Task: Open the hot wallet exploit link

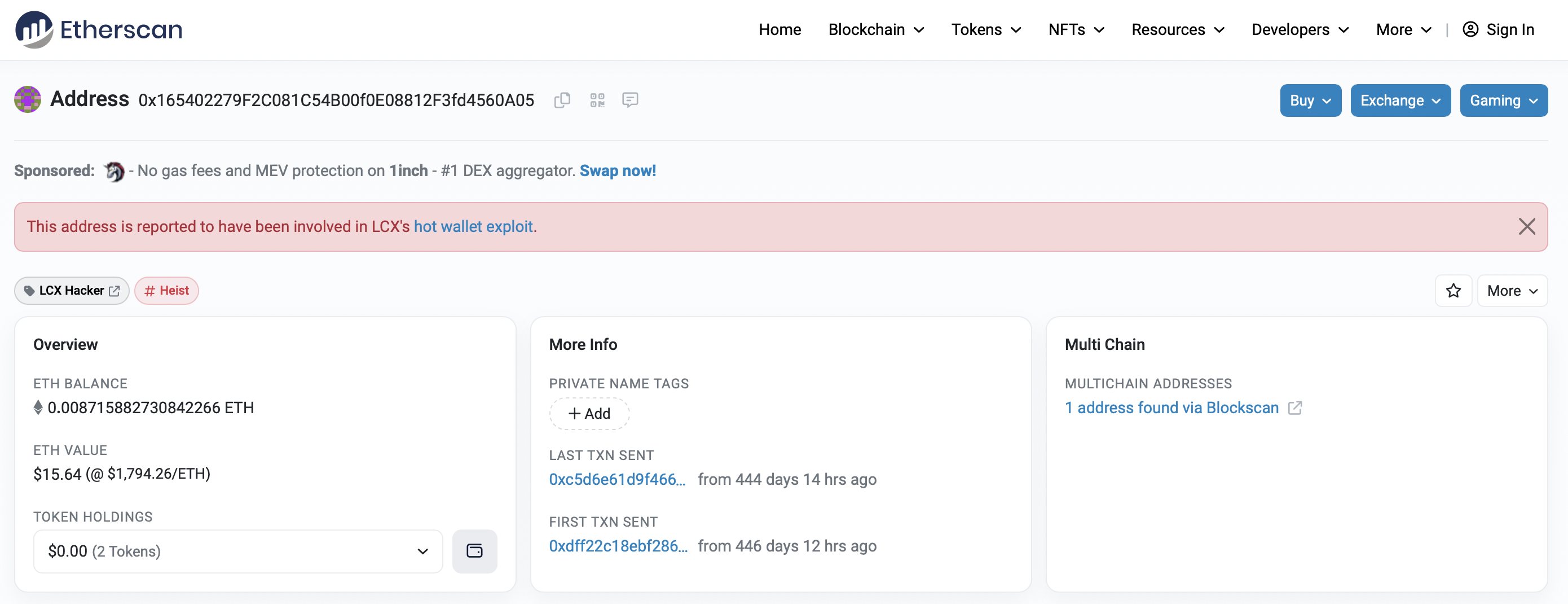Action: (473, 227)
